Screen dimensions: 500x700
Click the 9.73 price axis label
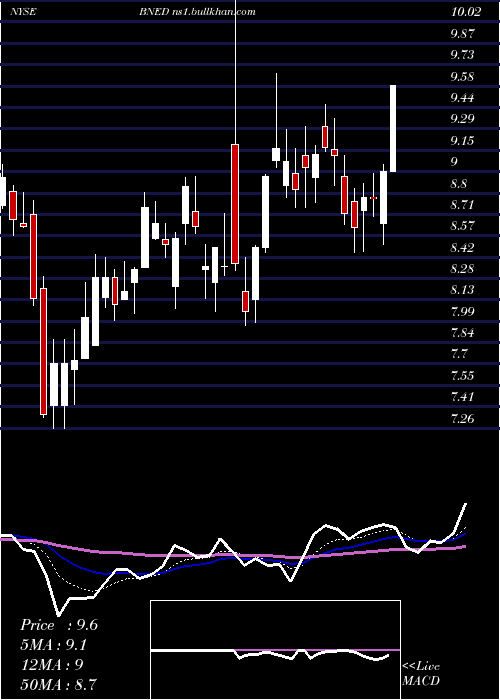click(462, 54)
